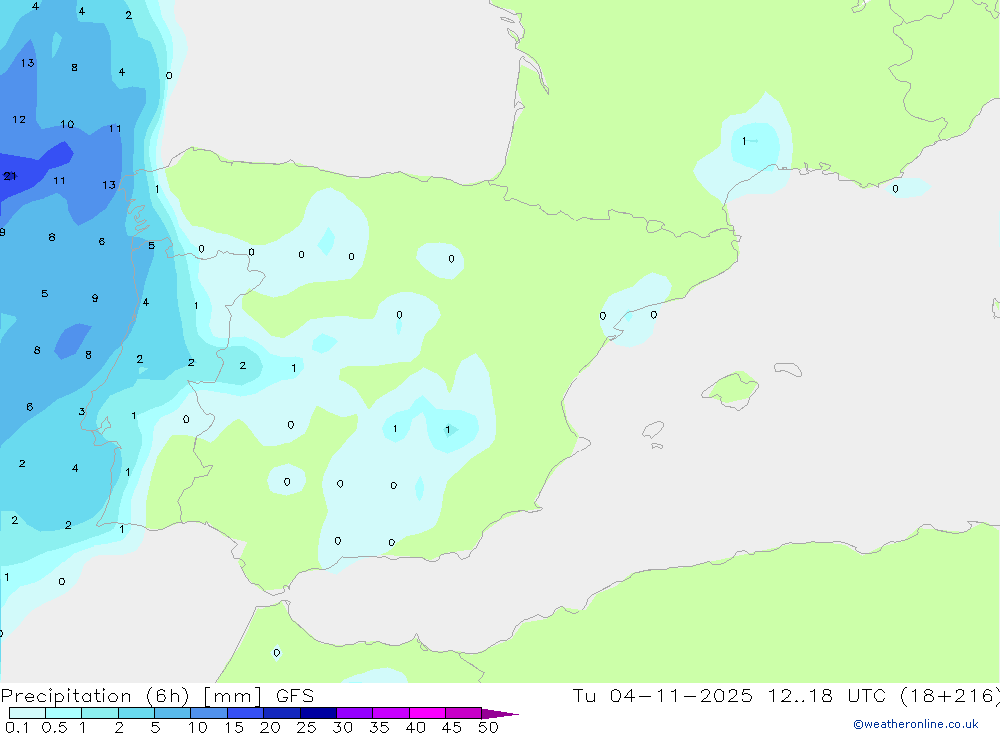Click the "1" value over southern France
The image size is (1000, 733).
tap(744, 141)
